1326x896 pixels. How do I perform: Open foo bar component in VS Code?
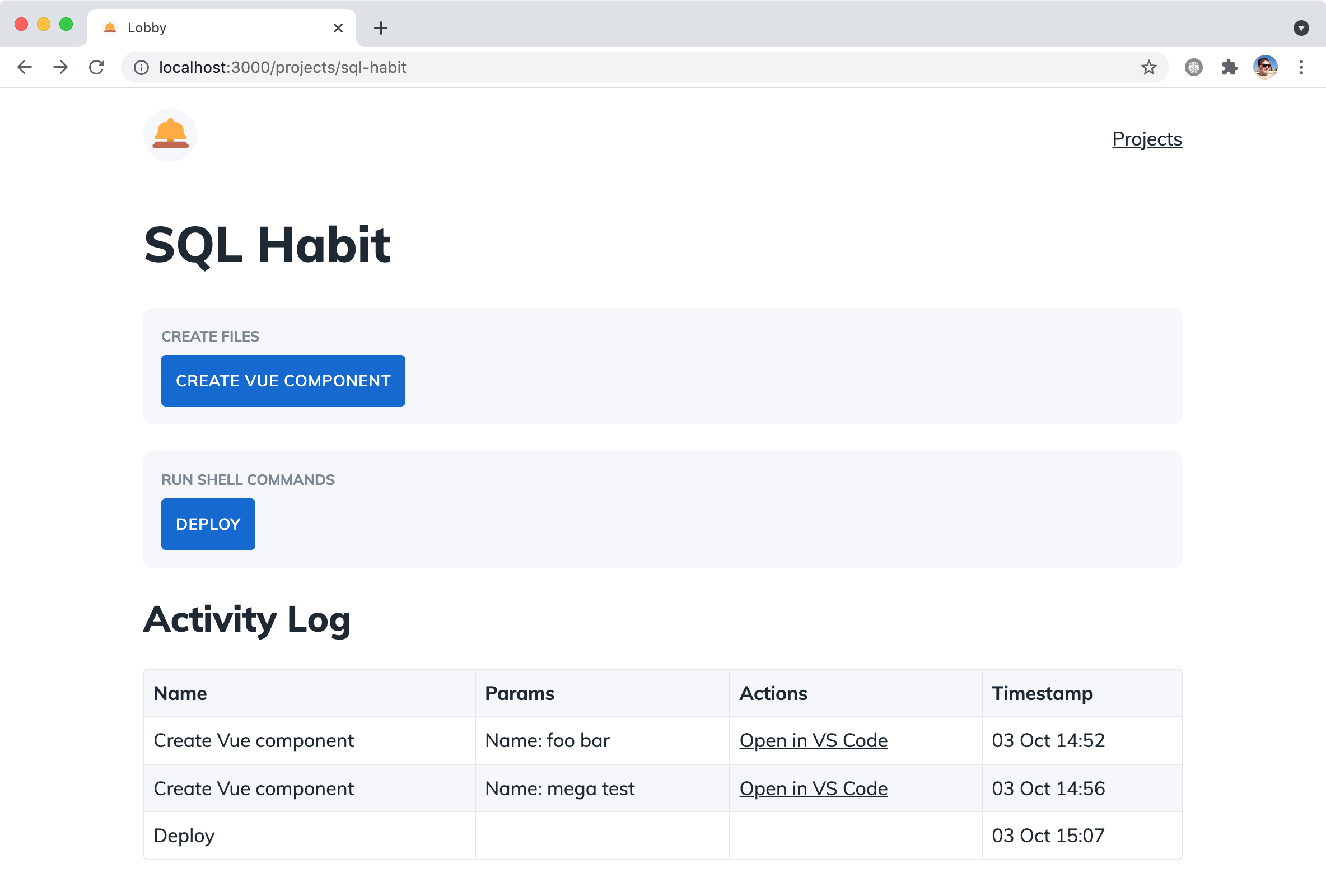coord(813,740)
